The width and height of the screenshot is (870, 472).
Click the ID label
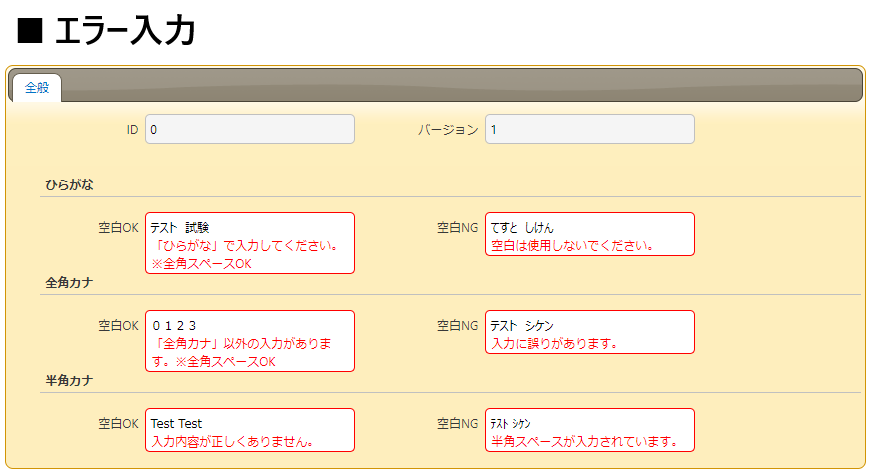[x=132, y=130]
